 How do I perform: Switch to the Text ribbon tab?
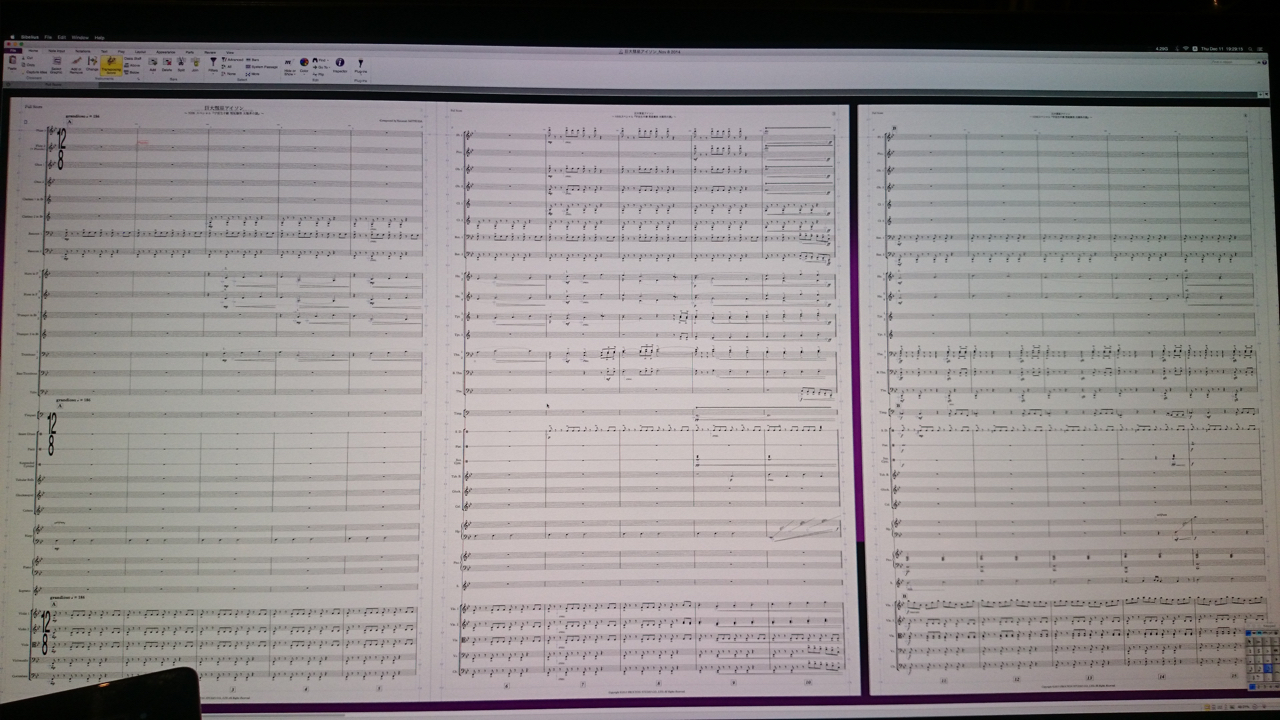click(104, 50)
